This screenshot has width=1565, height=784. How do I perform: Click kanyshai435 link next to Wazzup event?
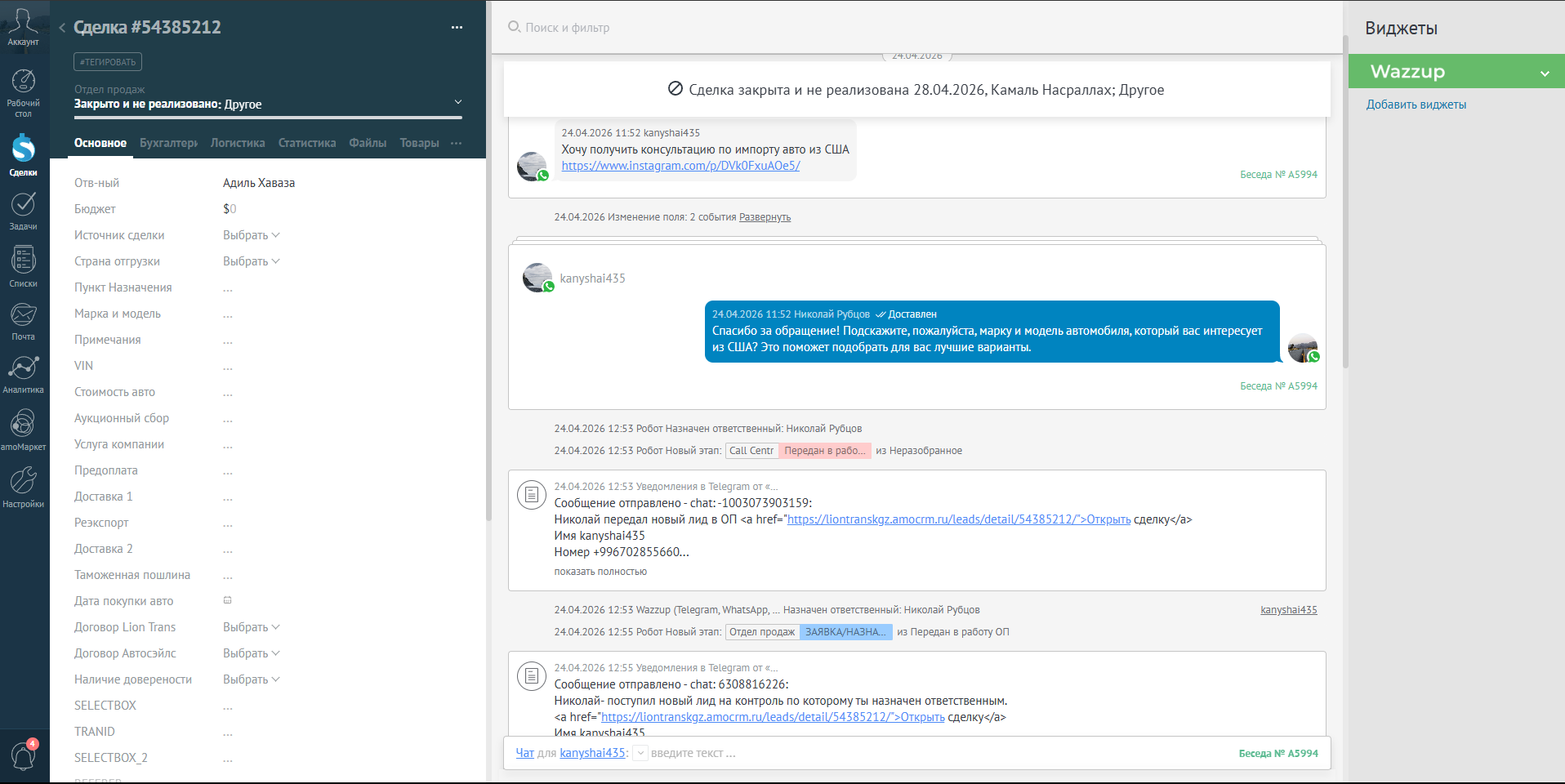[1289, 610]
